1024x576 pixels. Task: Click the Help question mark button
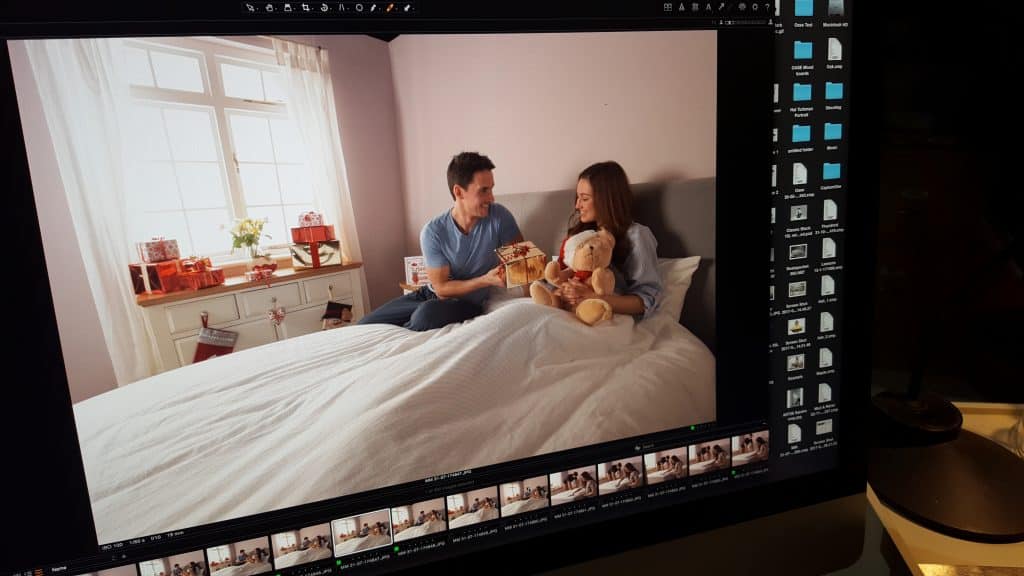(x=767, y=8)
